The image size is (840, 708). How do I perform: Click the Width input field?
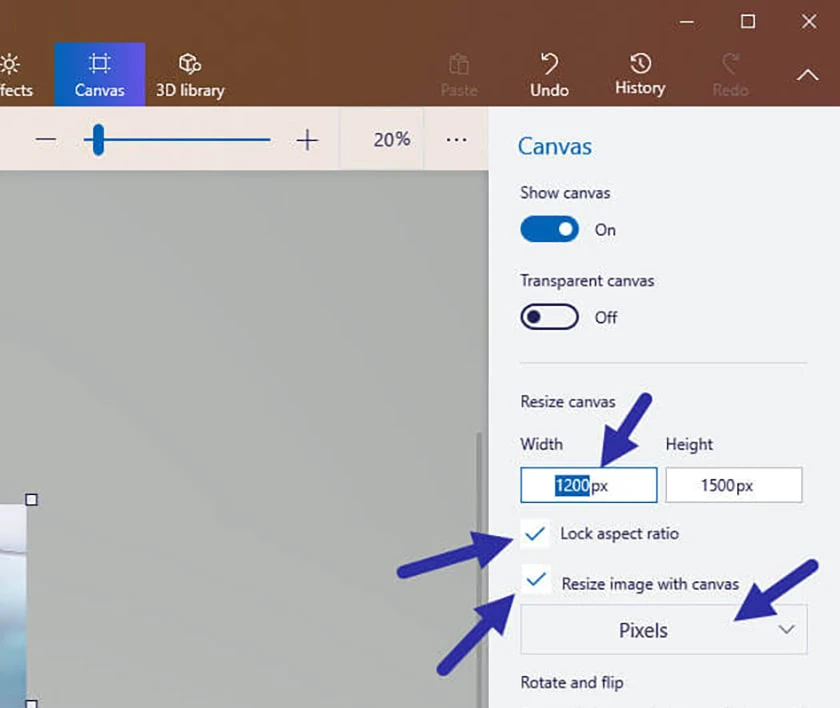pos(589,485)
